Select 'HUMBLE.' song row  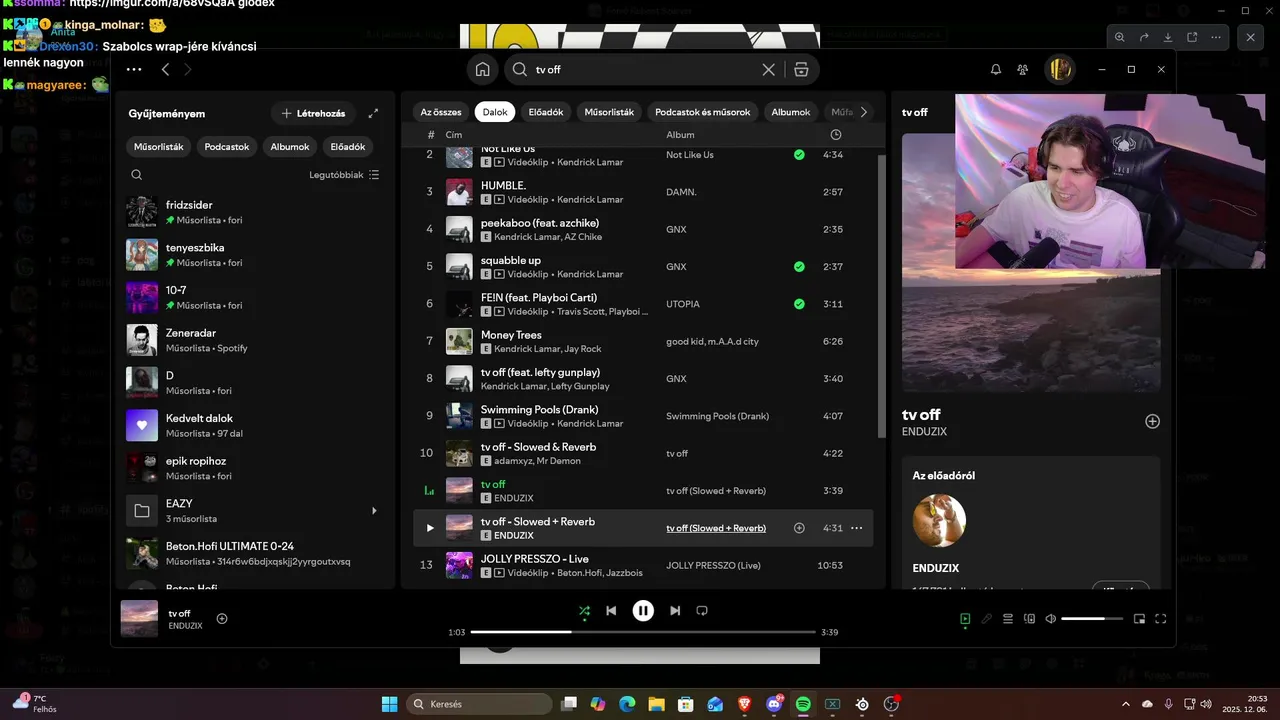click(x=643, y=192)
